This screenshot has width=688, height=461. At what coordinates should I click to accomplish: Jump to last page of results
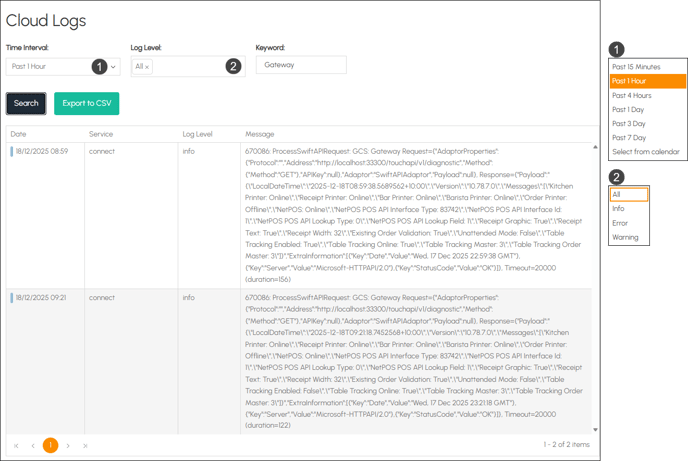click(85, 445)
